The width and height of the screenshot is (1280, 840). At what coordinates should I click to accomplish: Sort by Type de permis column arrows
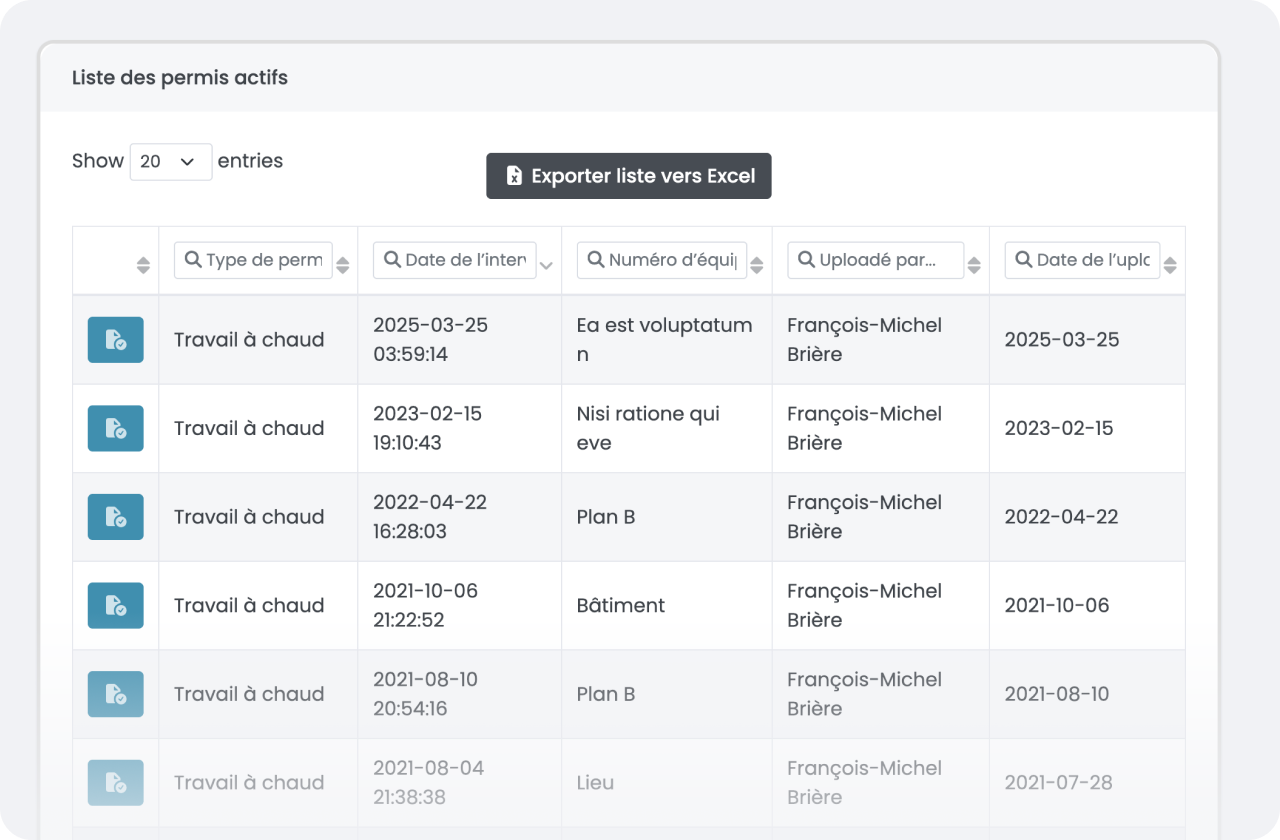[343, 265]
